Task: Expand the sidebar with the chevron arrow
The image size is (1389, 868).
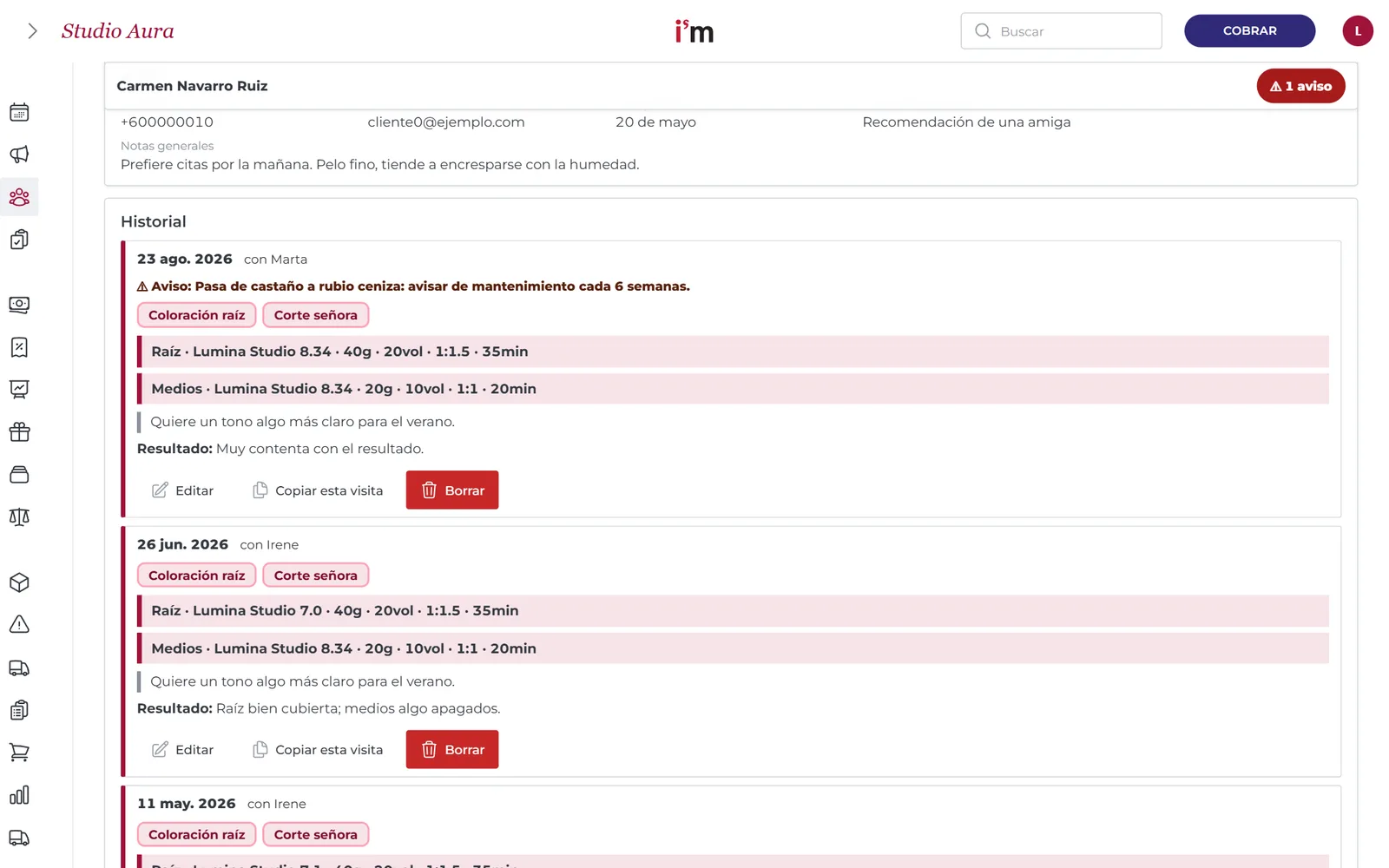Action: (32, 31)
